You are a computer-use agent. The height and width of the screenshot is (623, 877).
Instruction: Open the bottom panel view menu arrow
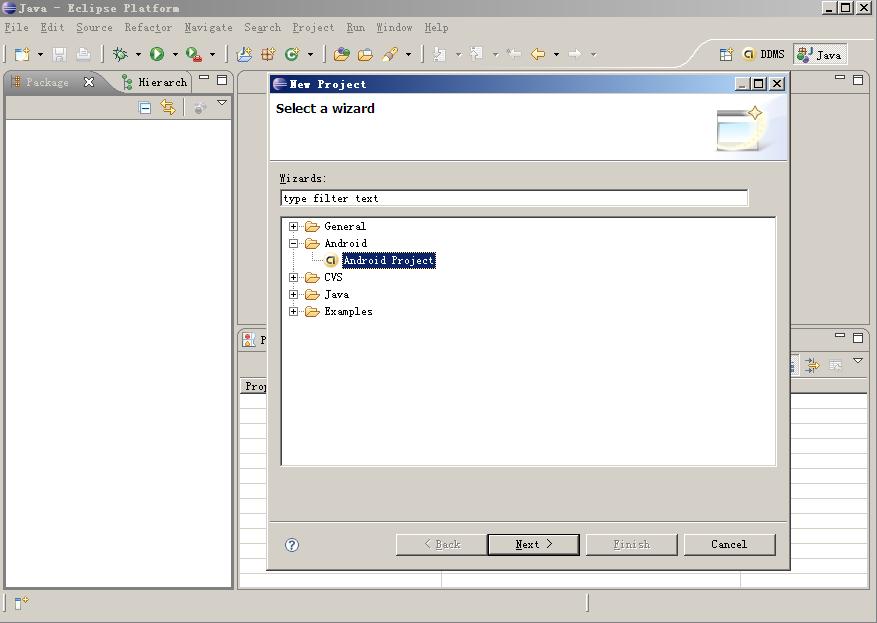click(x=858, y=361)
